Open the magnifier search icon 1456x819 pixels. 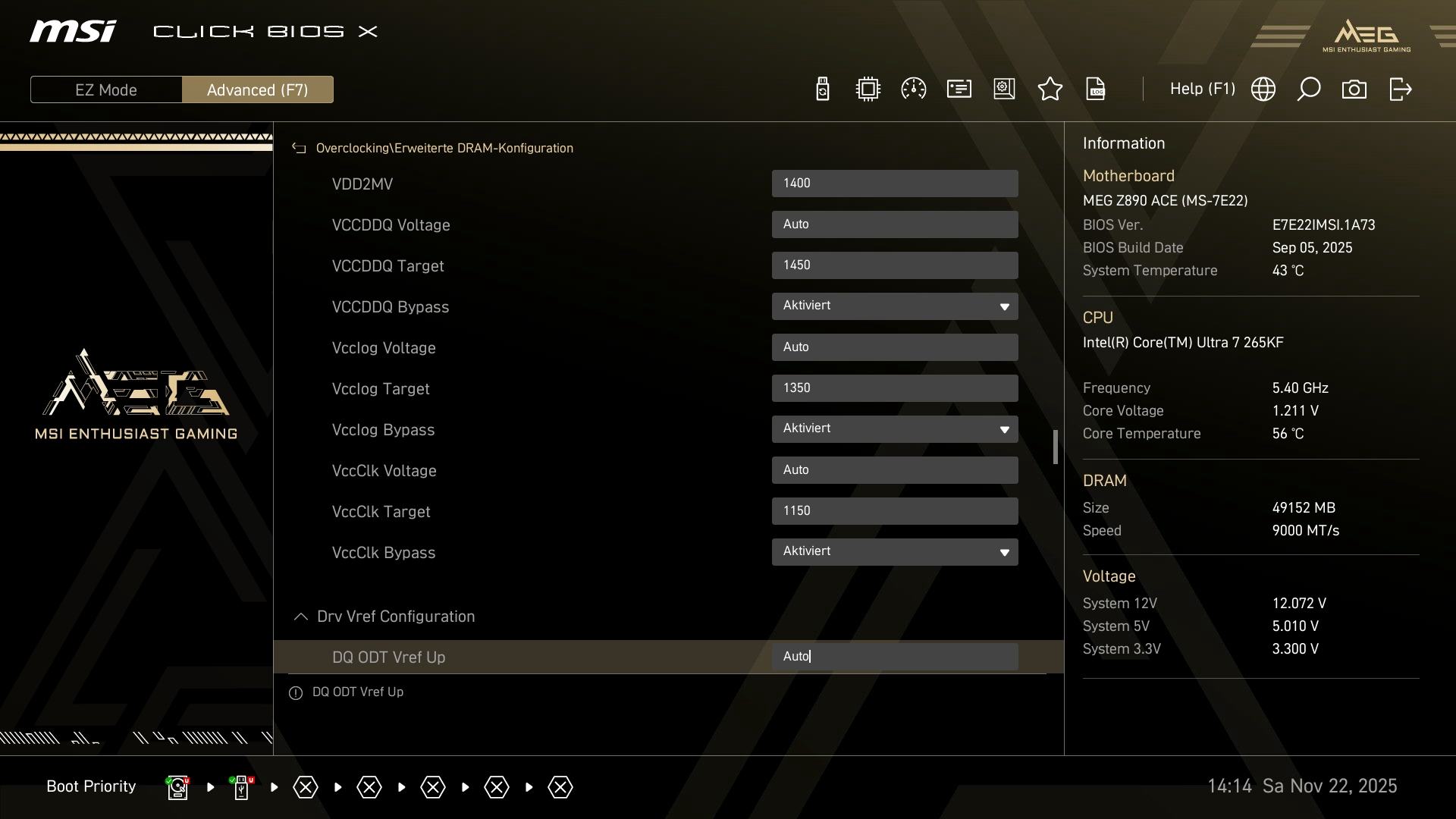(1308, 89)
